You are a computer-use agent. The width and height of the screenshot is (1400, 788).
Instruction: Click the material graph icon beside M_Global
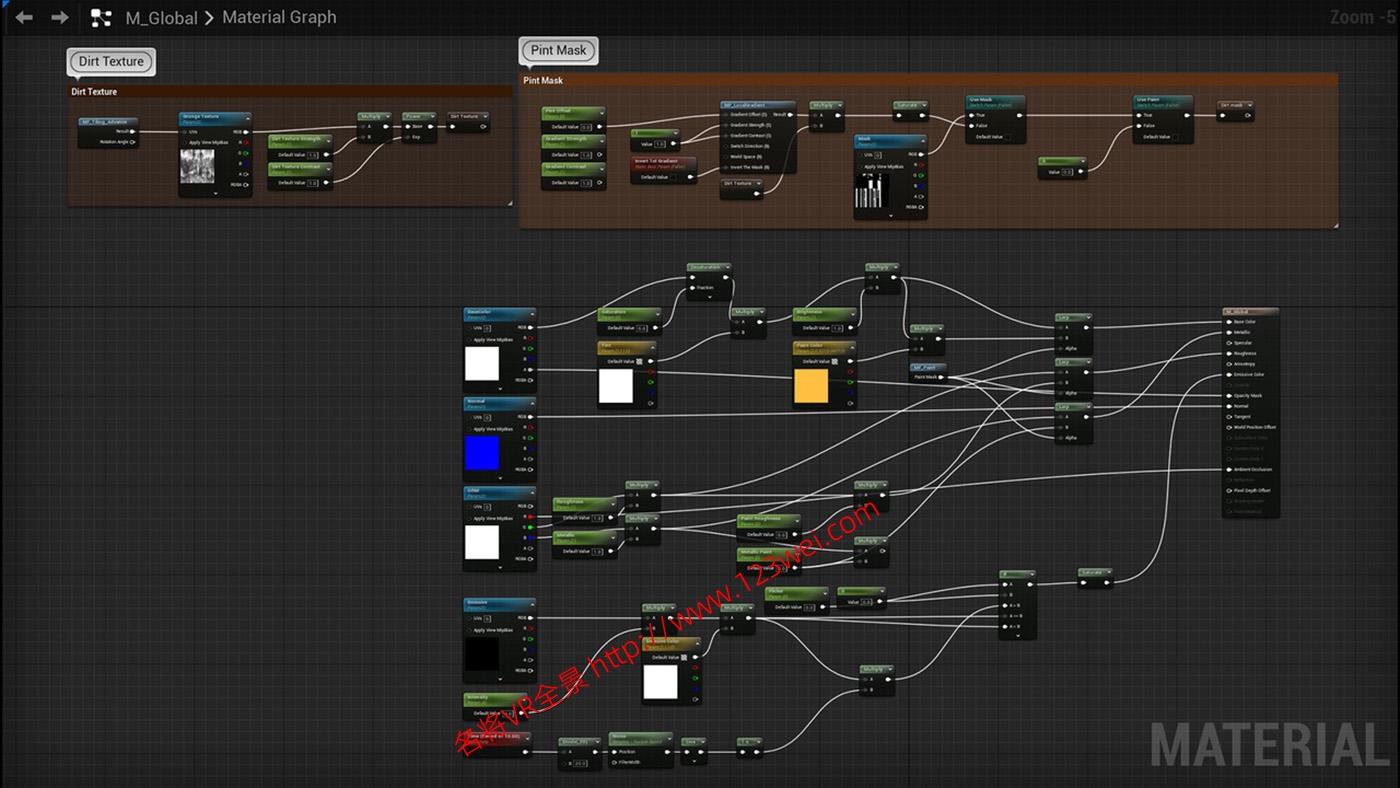click(101, 17)
